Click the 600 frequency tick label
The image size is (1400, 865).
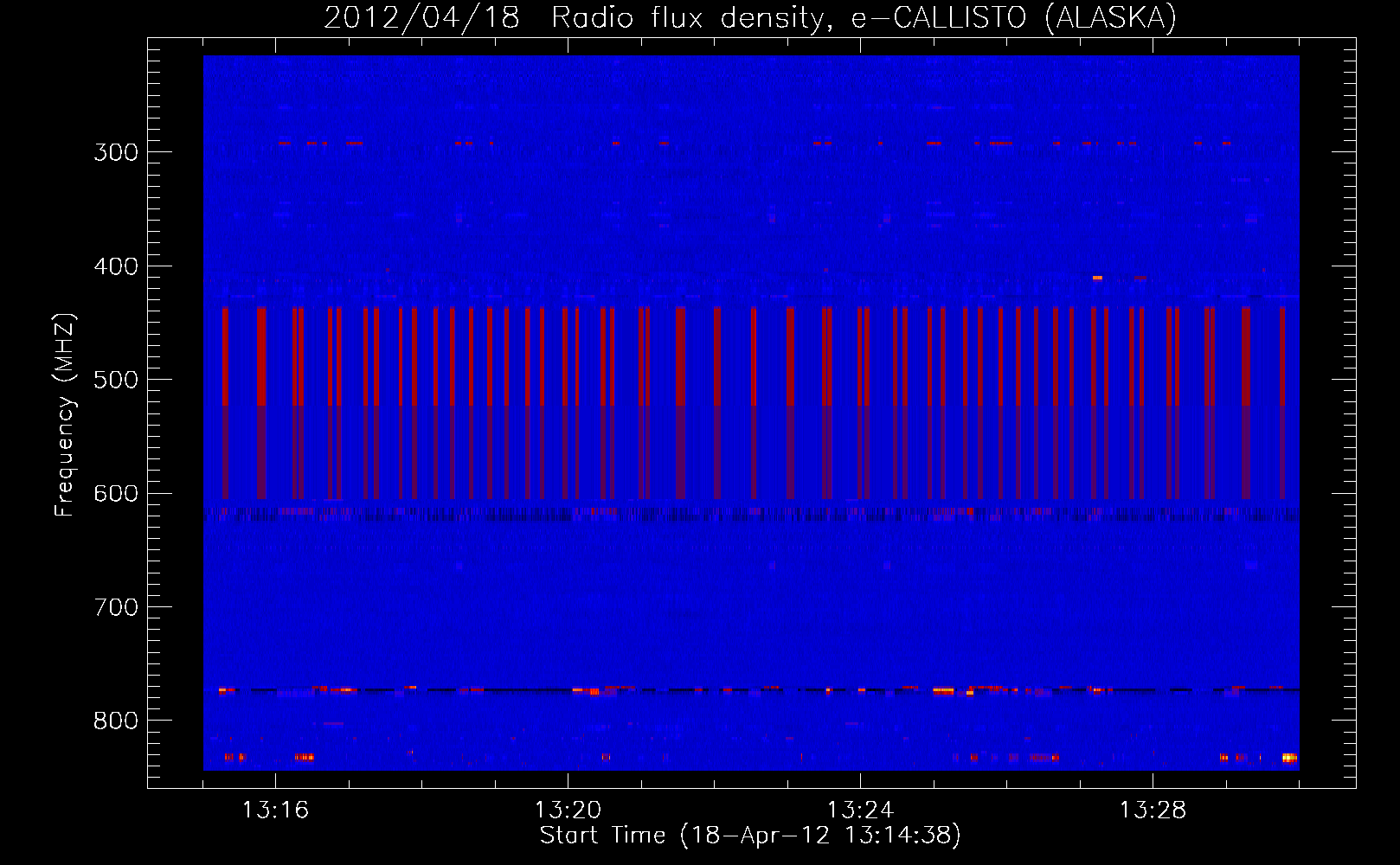[x=116, y=494]
